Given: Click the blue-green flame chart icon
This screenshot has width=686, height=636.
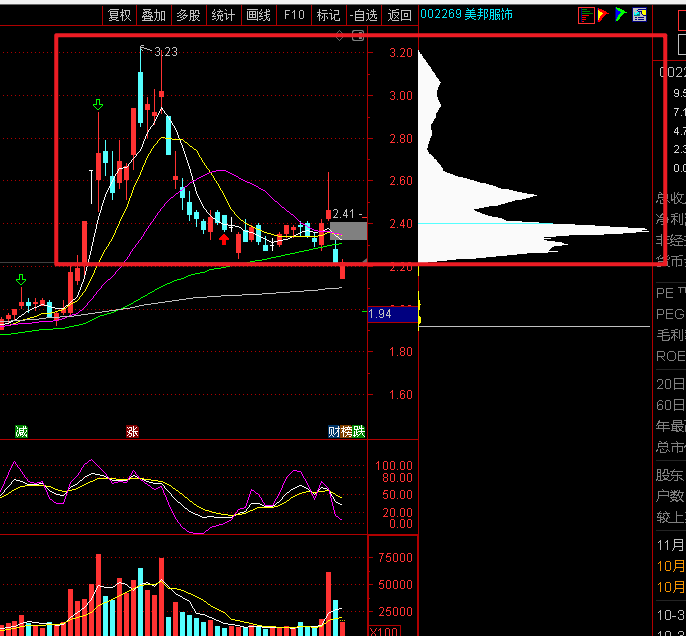Looking at the screenshot, I should [620, 15].
